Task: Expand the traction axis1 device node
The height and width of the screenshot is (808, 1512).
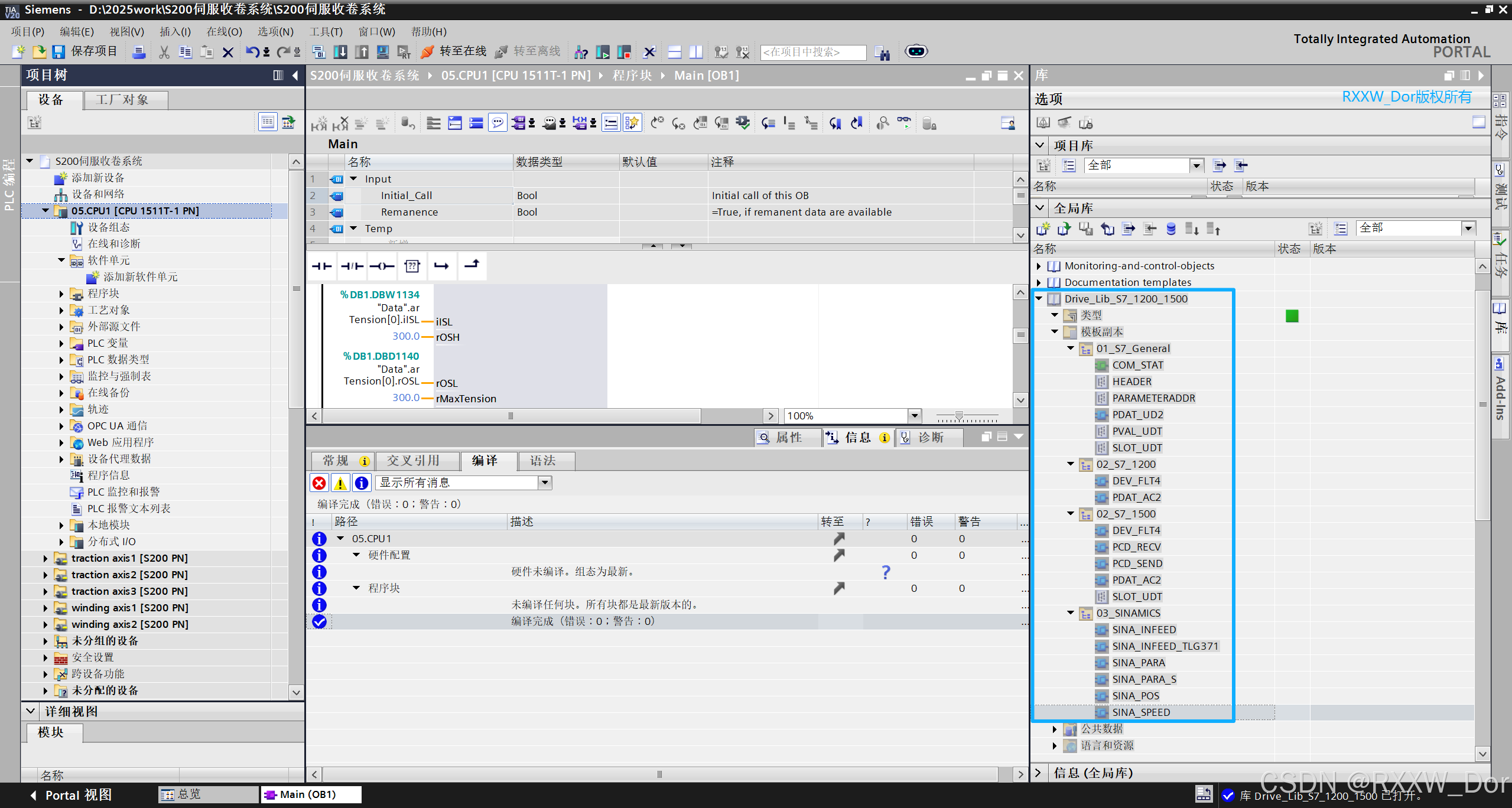Action: pyautogui.click(x=45, y=558)
